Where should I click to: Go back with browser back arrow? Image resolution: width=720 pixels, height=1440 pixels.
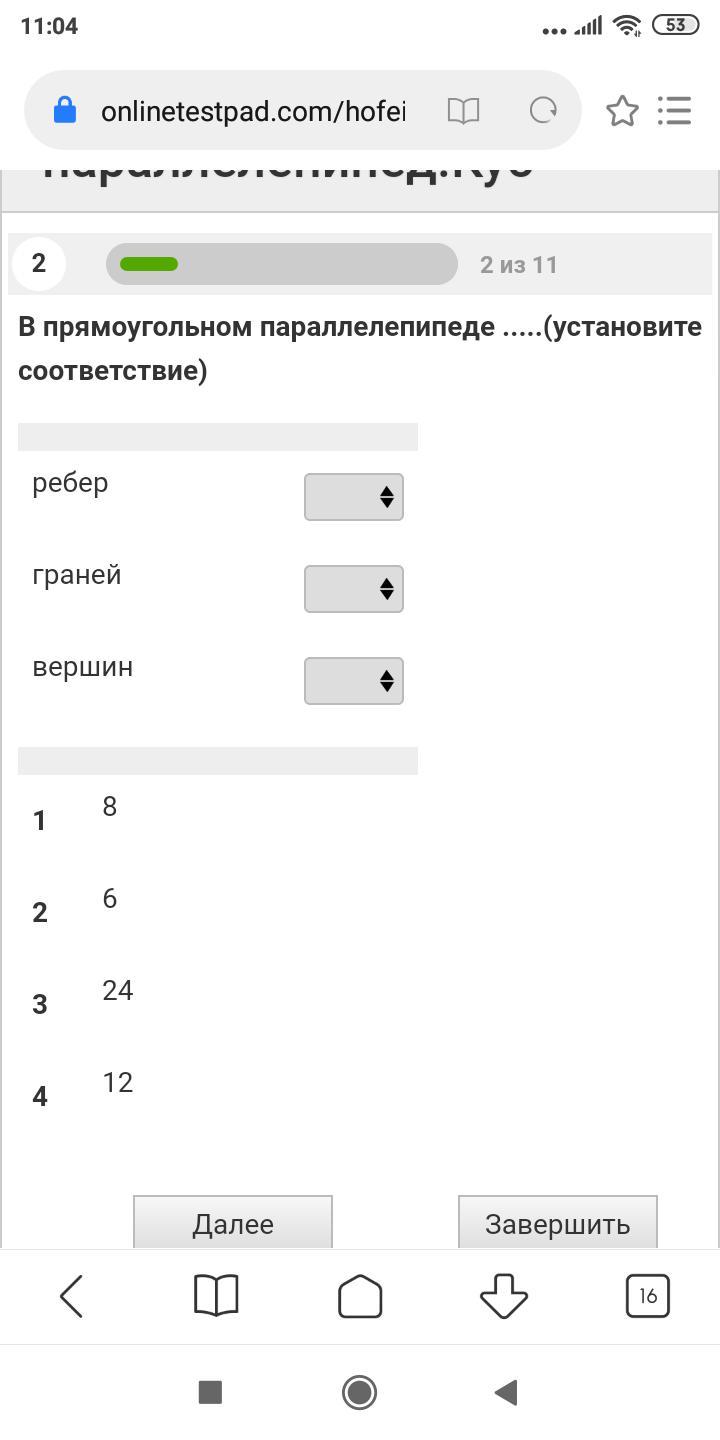(x=72, y=1297)
